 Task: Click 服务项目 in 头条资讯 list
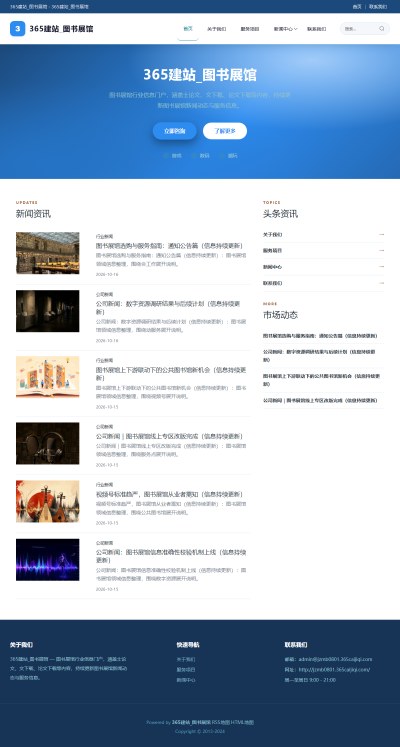[x=272, y=251]
